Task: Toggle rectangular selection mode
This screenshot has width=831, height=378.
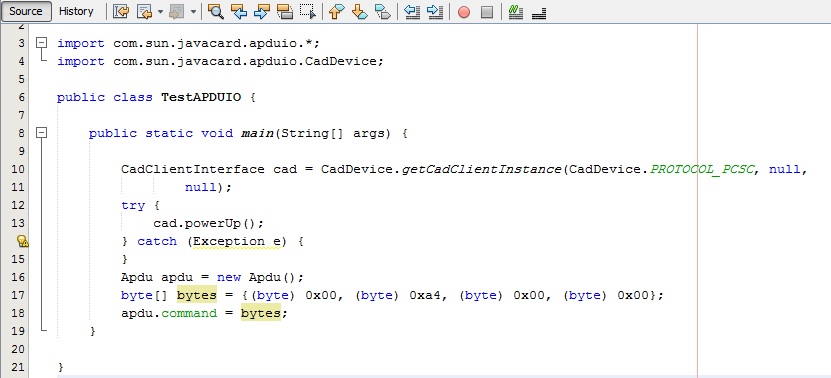Action: [x=308, y=11]
